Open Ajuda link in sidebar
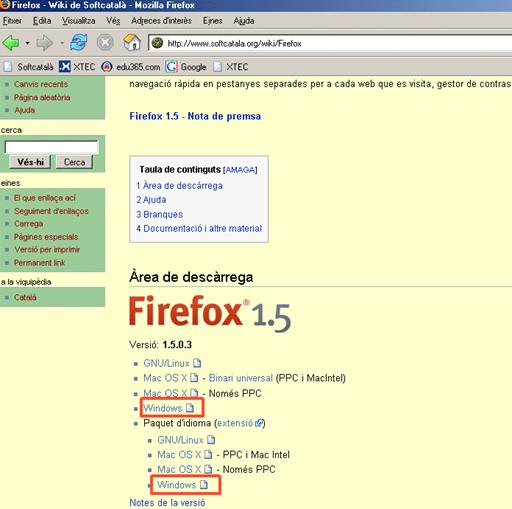Image resolution: width=512 pixels, height=509 pixels. pyautogui.click(x=24, y=110)
